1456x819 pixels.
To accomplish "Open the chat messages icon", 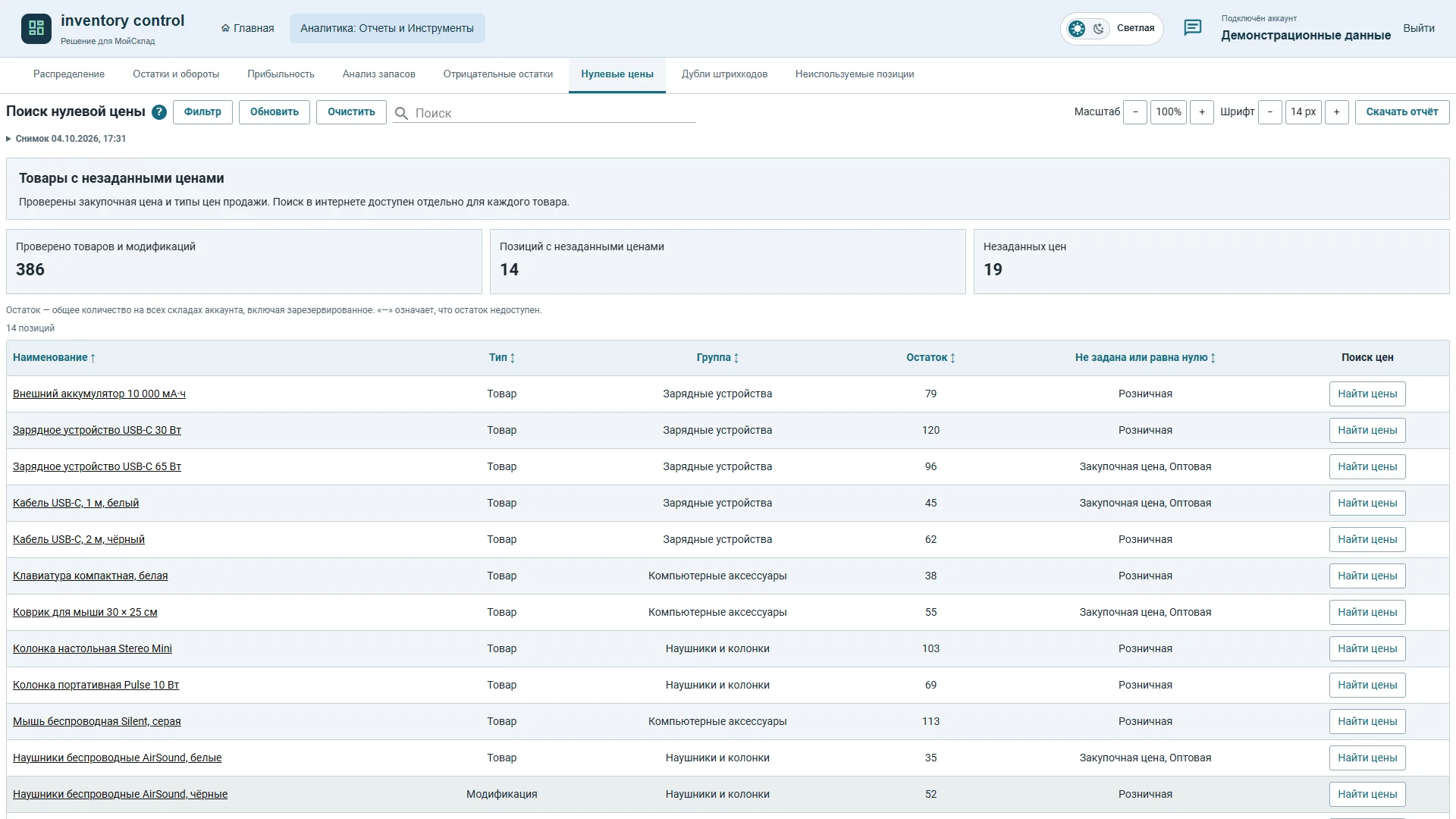I will pyautogui.click(x=1192, y=28).
